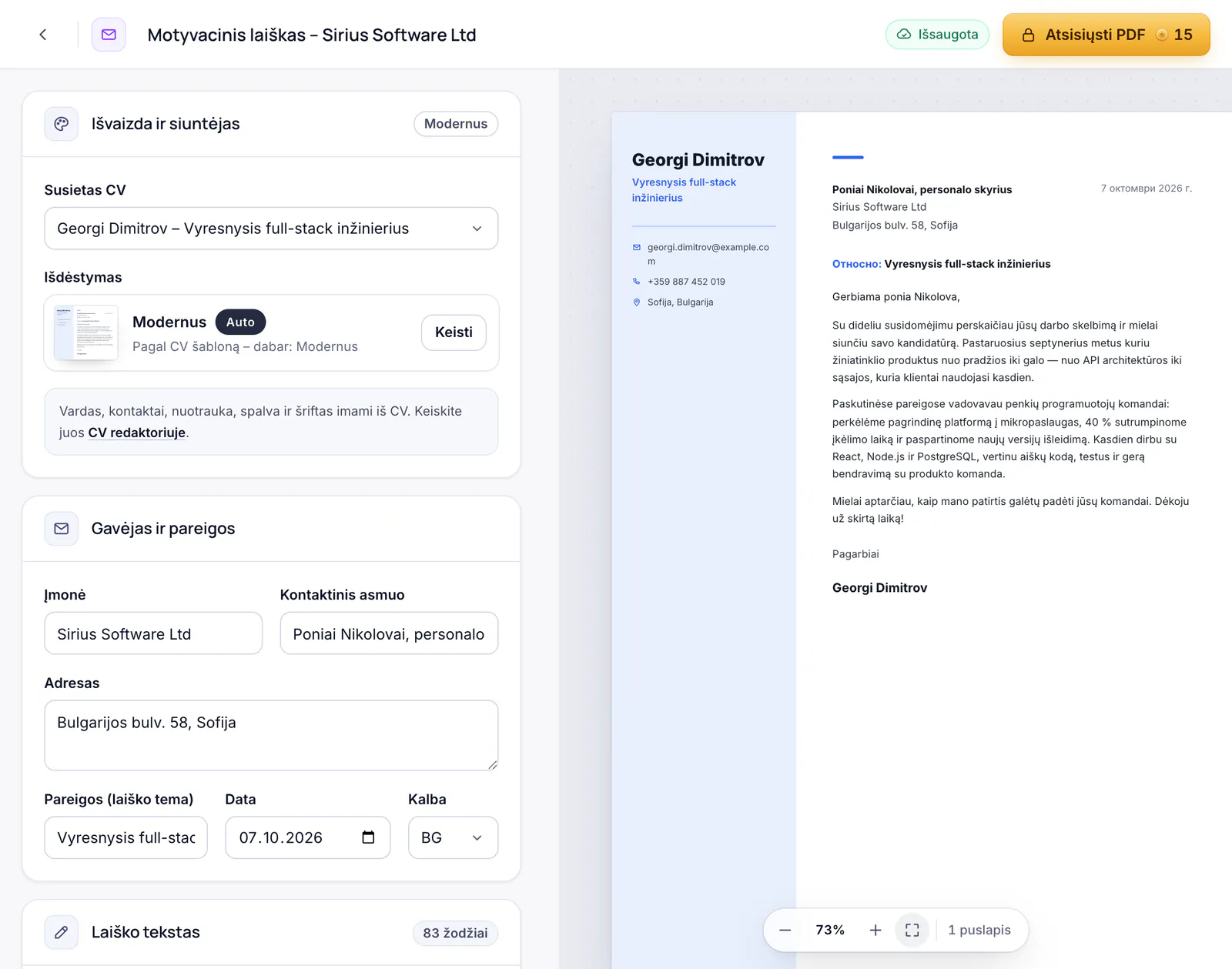Click the envelope icon beside Gavėjas ir pareigos

click(62, 529)
